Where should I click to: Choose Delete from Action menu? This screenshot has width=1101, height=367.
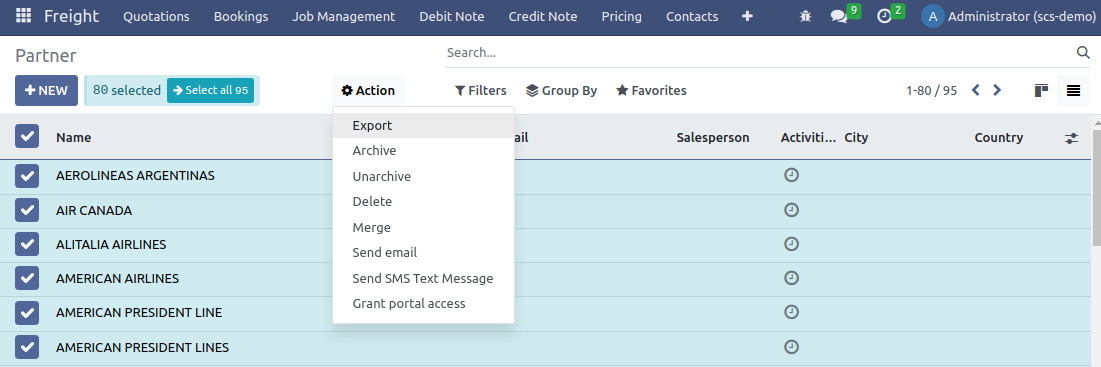[423, 201]
